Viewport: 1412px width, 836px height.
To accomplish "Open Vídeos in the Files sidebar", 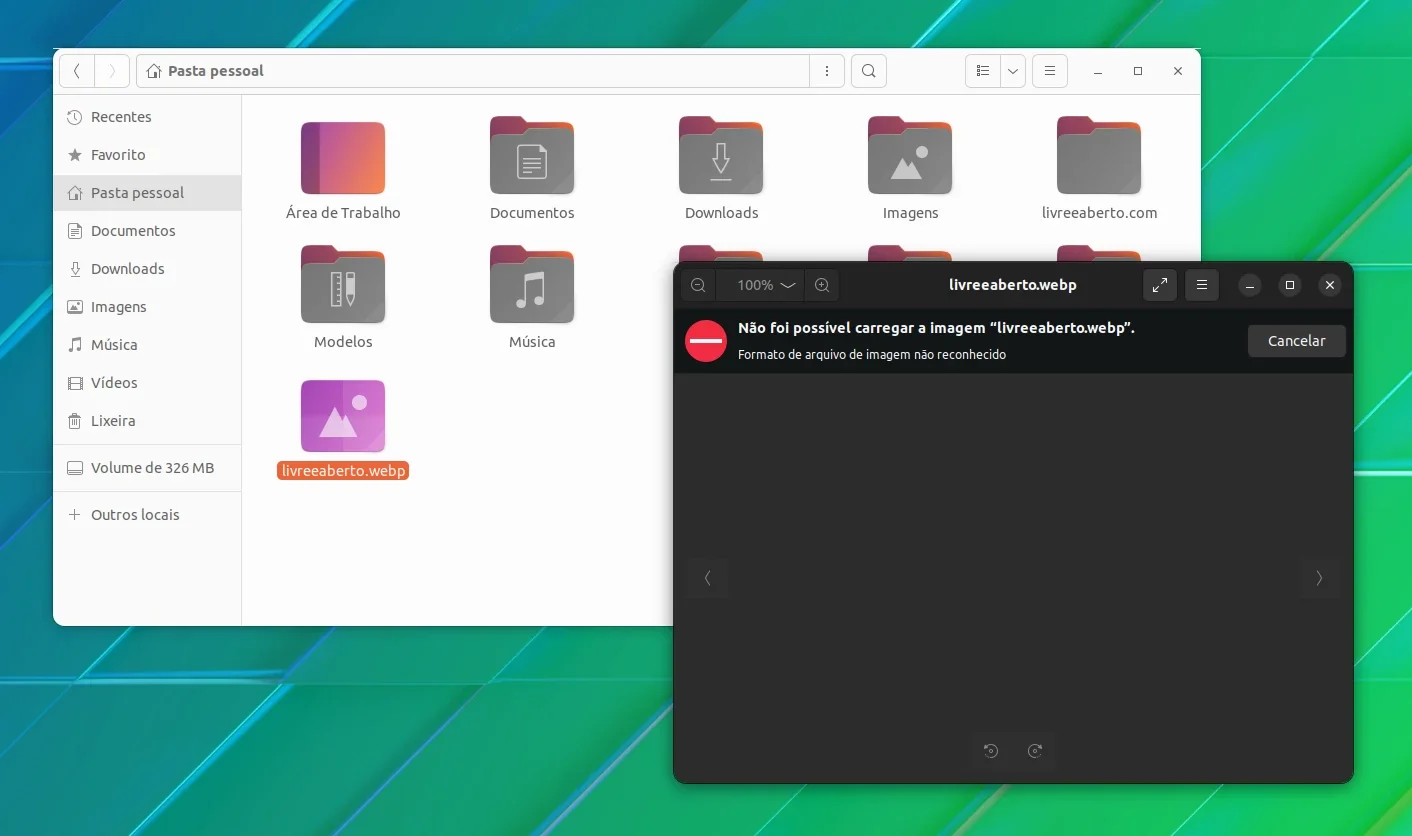I will point(147,383).
